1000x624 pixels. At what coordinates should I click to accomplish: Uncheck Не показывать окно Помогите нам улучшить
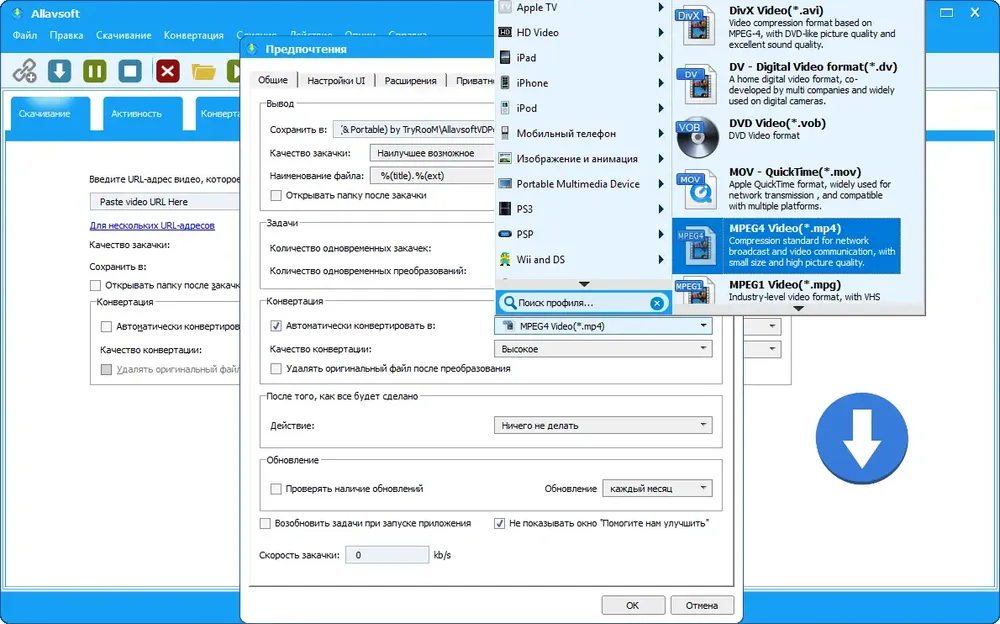coord(499,523)
